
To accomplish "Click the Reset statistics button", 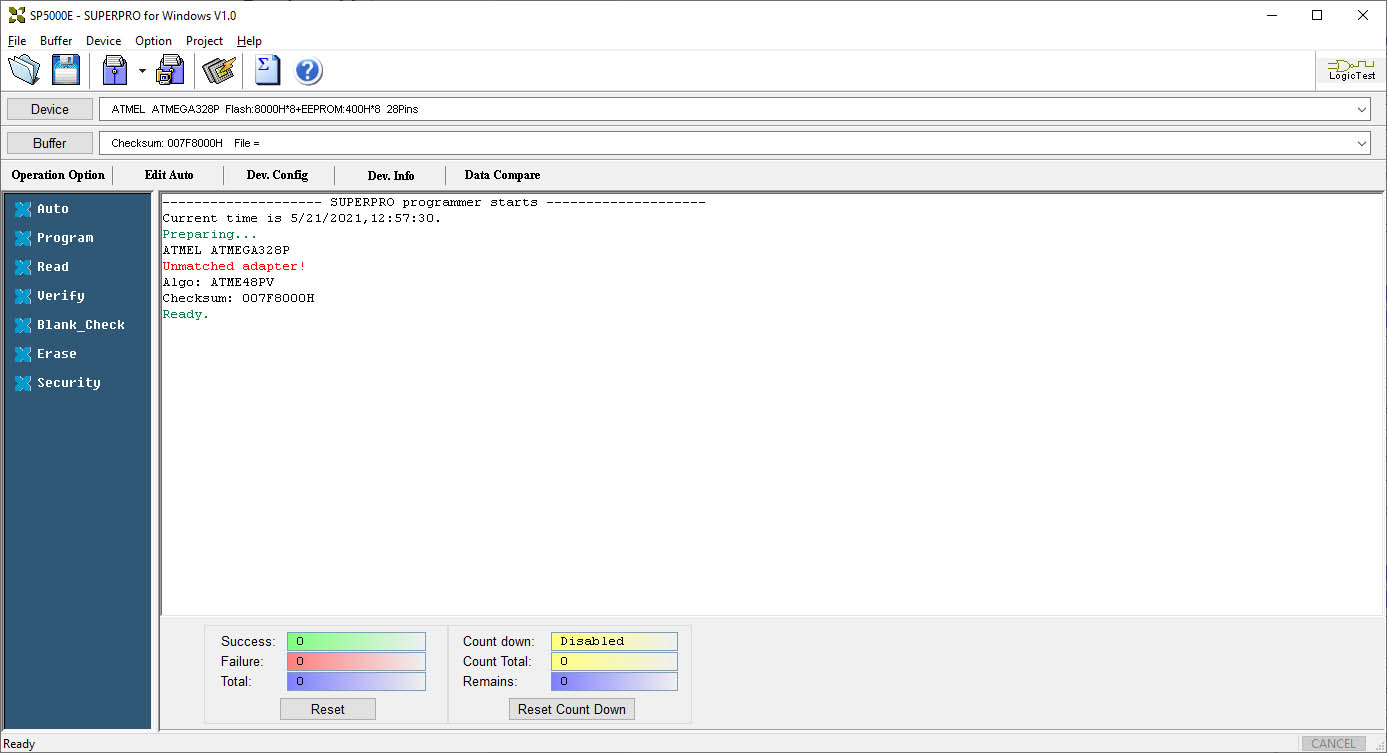I will 328,709.
